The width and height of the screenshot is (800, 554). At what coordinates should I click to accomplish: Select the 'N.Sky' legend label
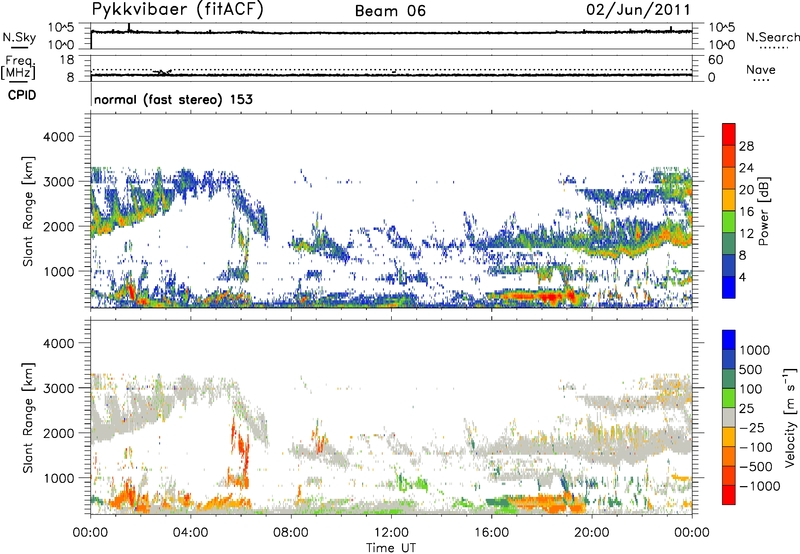point(19,37)
